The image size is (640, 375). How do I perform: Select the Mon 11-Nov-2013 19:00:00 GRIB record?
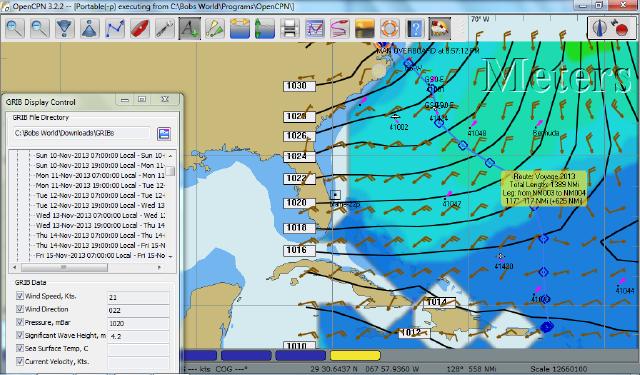pos(100,185)
